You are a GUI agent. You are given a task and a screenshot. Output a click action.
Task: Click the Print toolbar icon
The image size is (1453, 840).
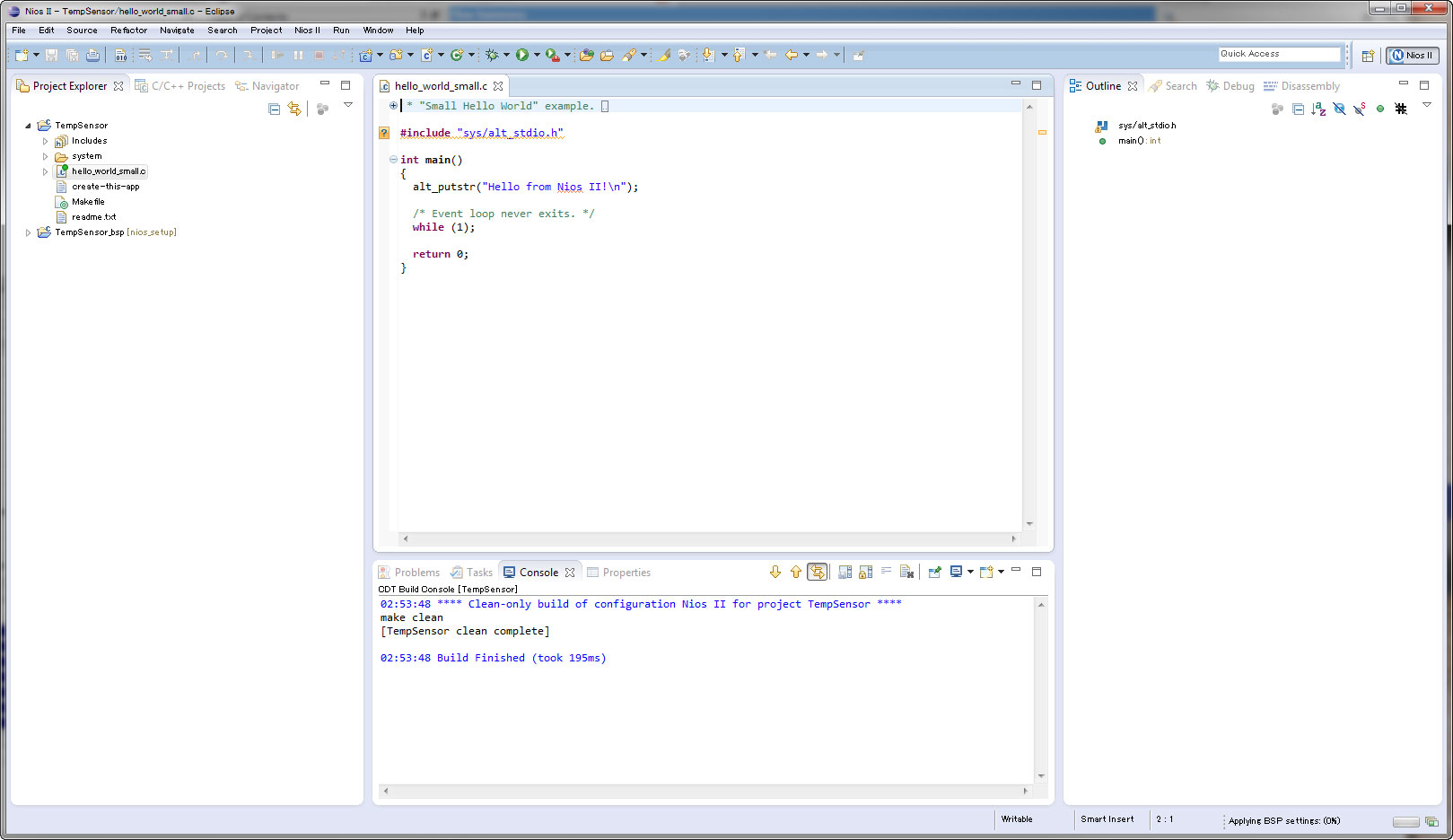[x=92, y=55]
